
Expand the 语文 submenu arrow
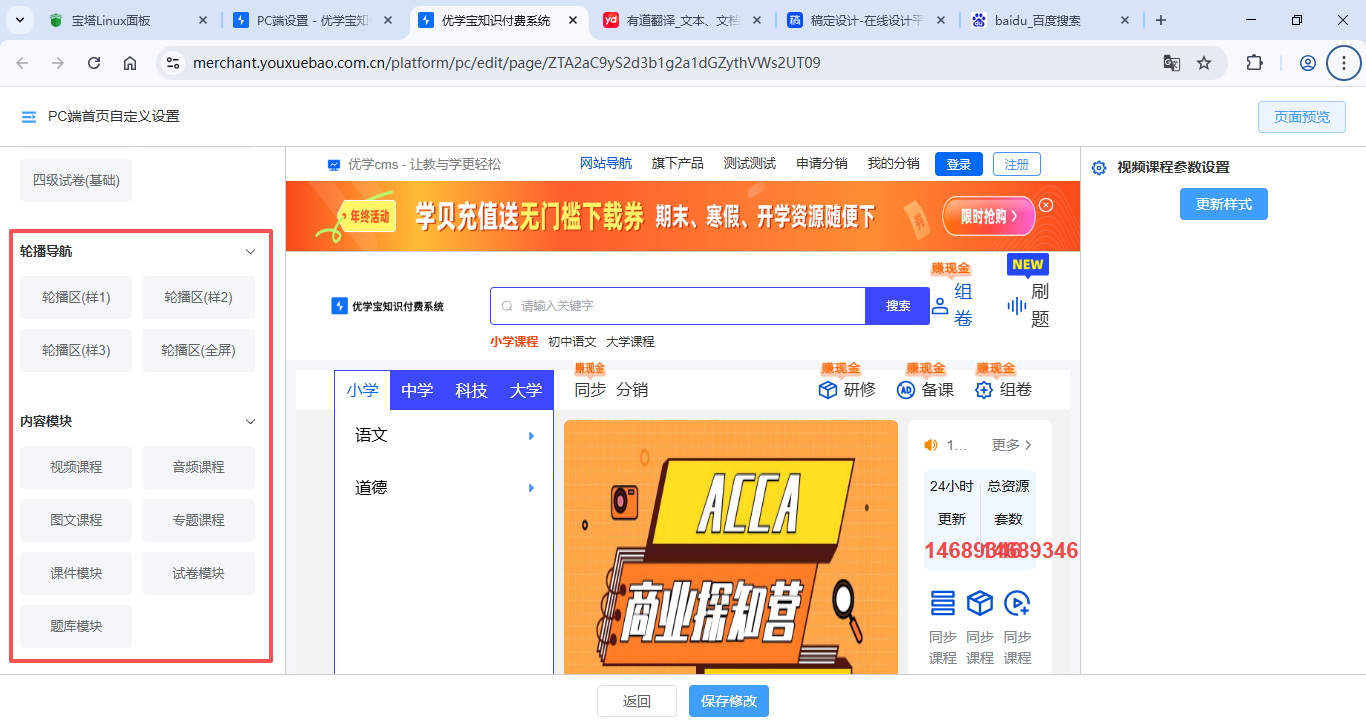[531, 436]
